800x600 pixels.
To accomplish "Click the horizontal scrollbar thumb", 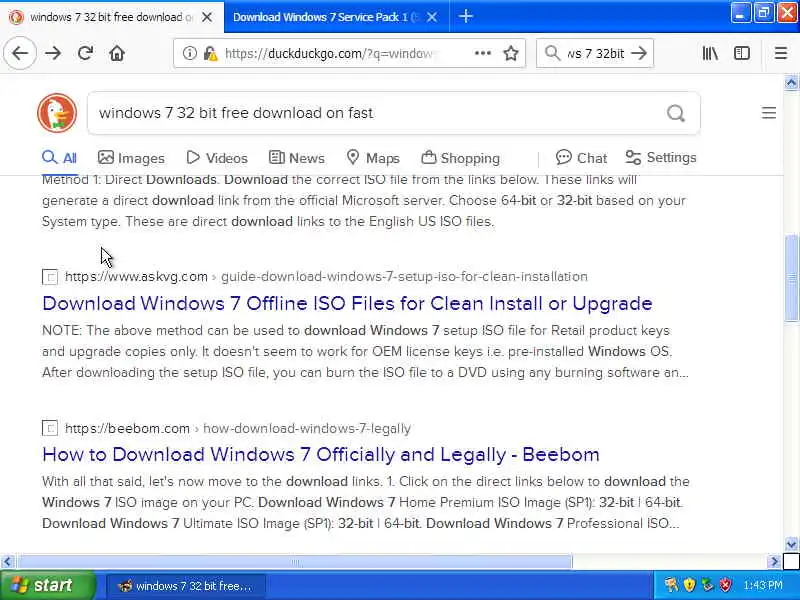I will (x=295, y=562).
